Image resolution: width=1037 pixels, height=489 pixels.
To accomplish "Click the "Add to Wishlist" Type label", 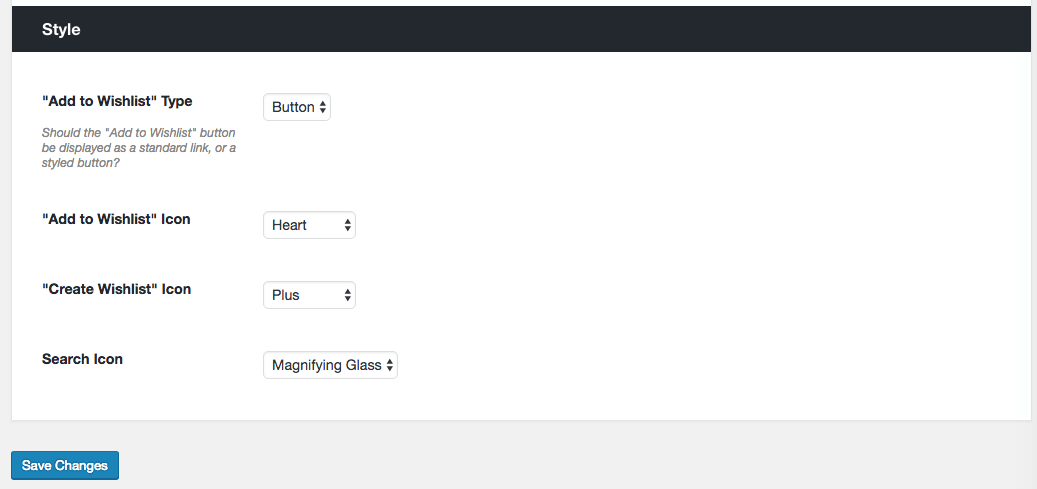I will (x=117, y=101).
